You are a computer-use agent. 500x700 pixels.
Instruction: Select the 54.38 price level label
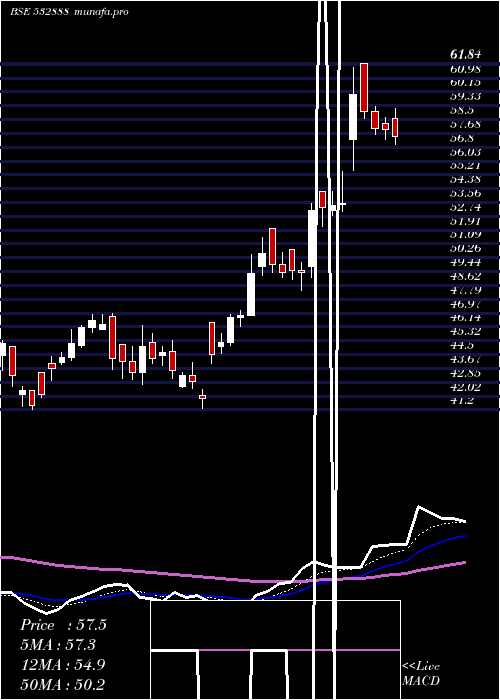pyautogui.click(x=466, y=179)
